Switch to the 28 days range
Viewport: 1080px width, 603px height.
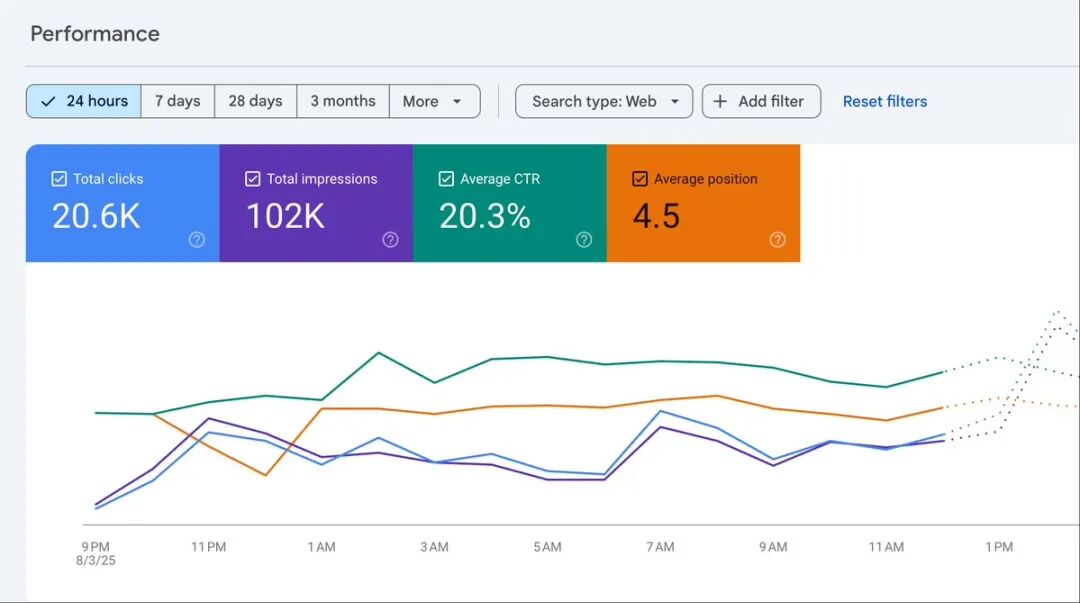point(256,101)
